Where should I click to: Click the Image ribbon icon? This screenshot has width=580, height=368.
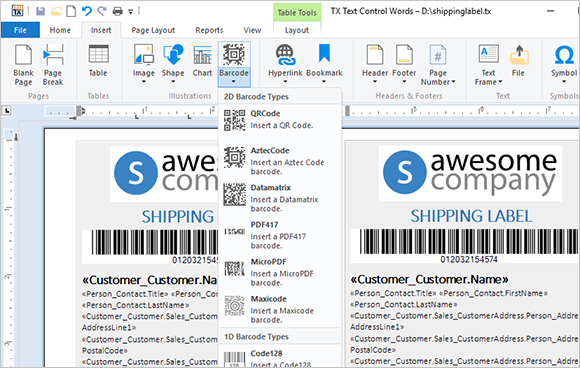click(144, 55)
